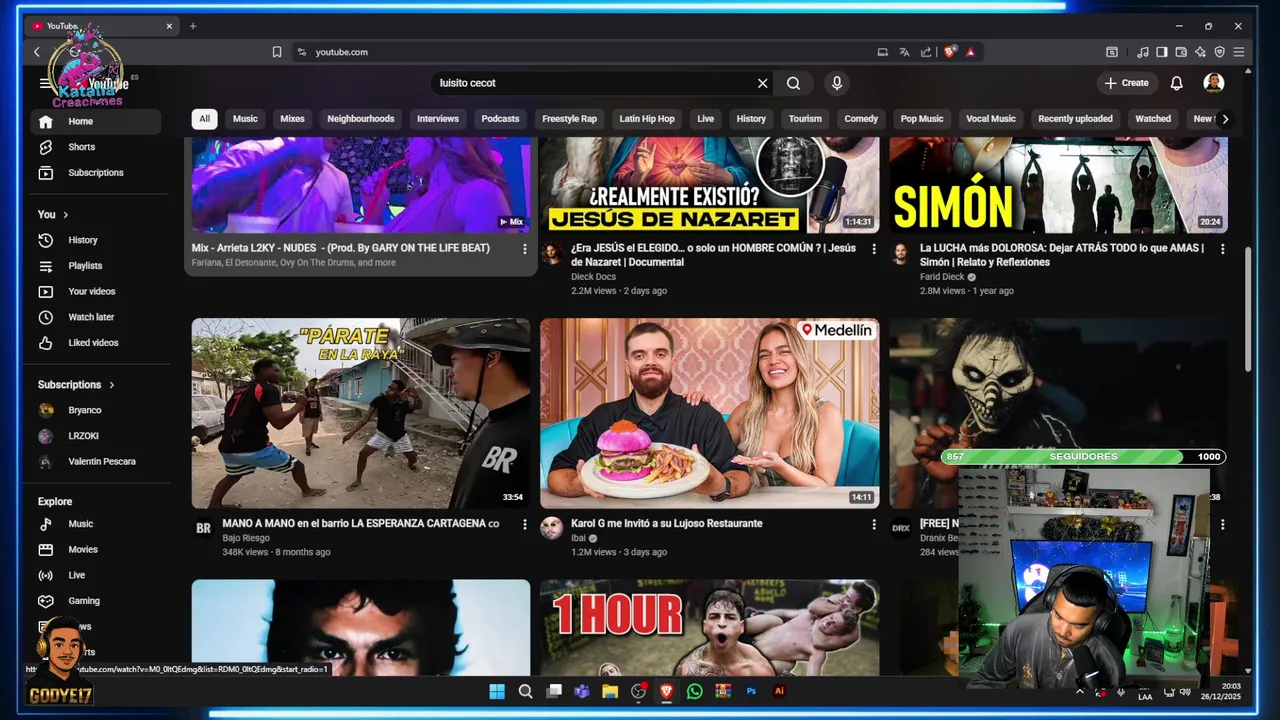The image size is (1280, 720).
Task: Show more filter chips arrow
Action: 1225,119
